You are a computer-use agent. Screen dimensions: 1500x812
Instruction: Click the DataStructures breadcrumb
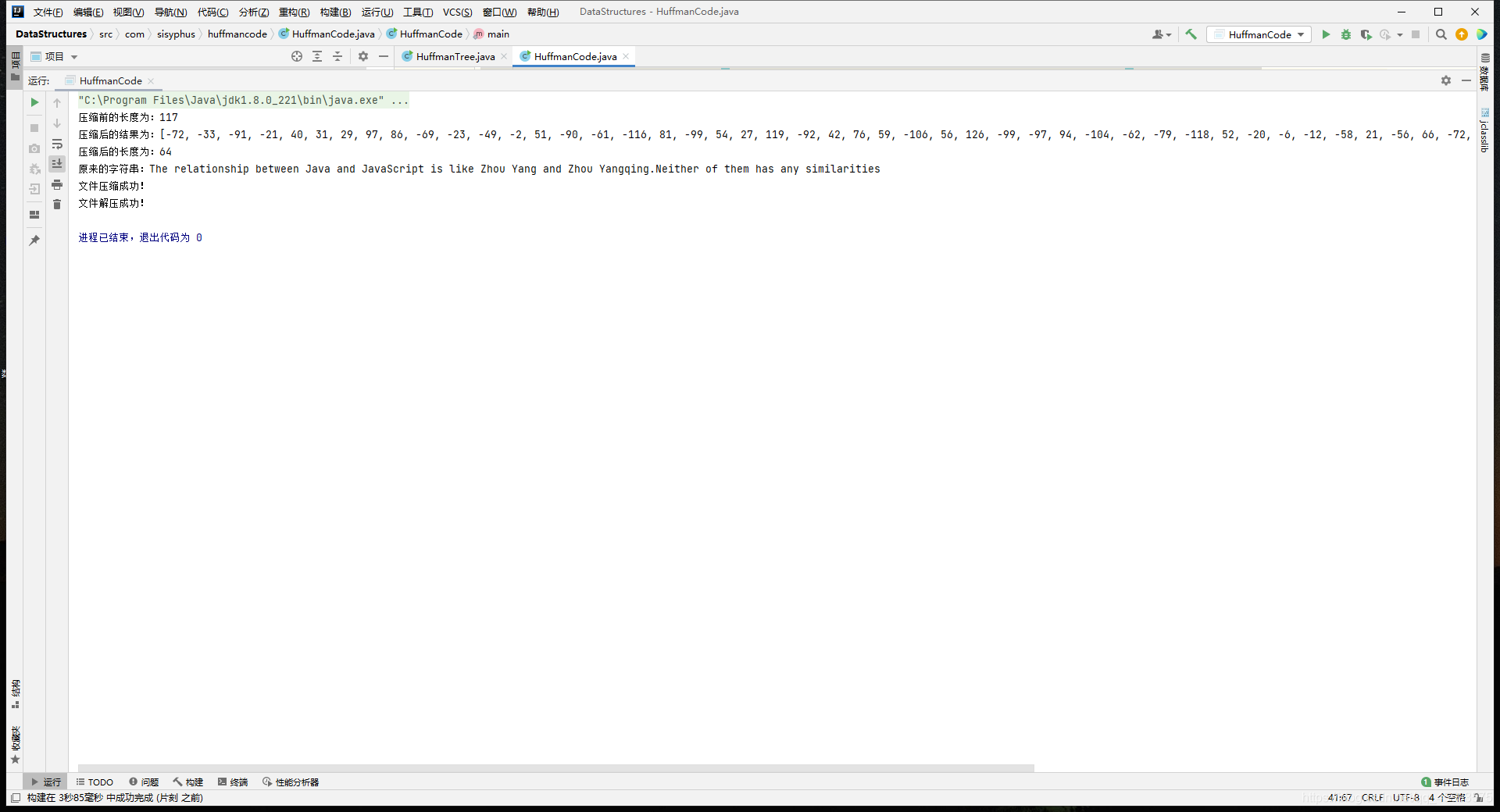coord(51,34)
